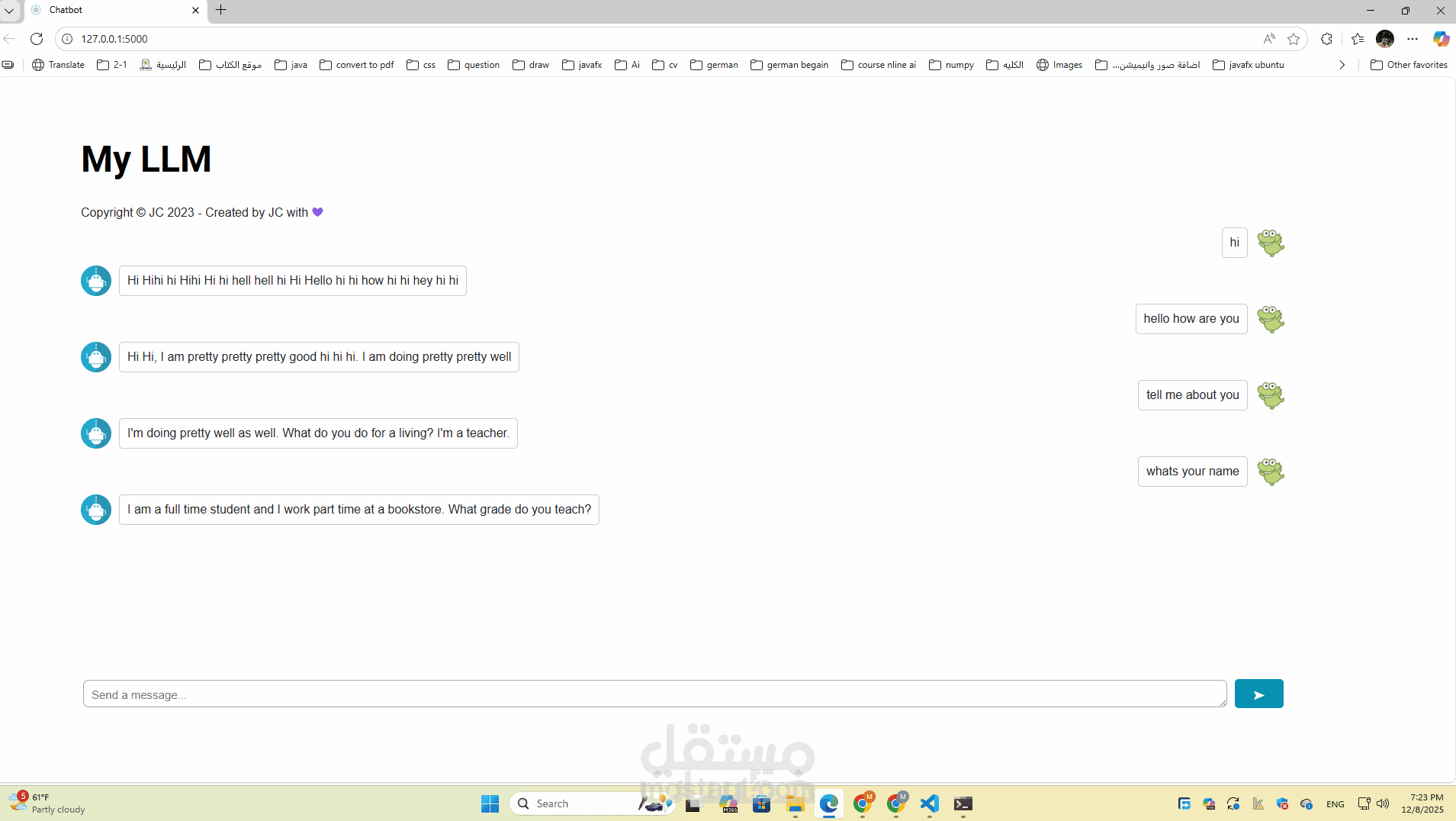
Task: Open the clock showing 7:23 PM
Action: coord(1422,803)
